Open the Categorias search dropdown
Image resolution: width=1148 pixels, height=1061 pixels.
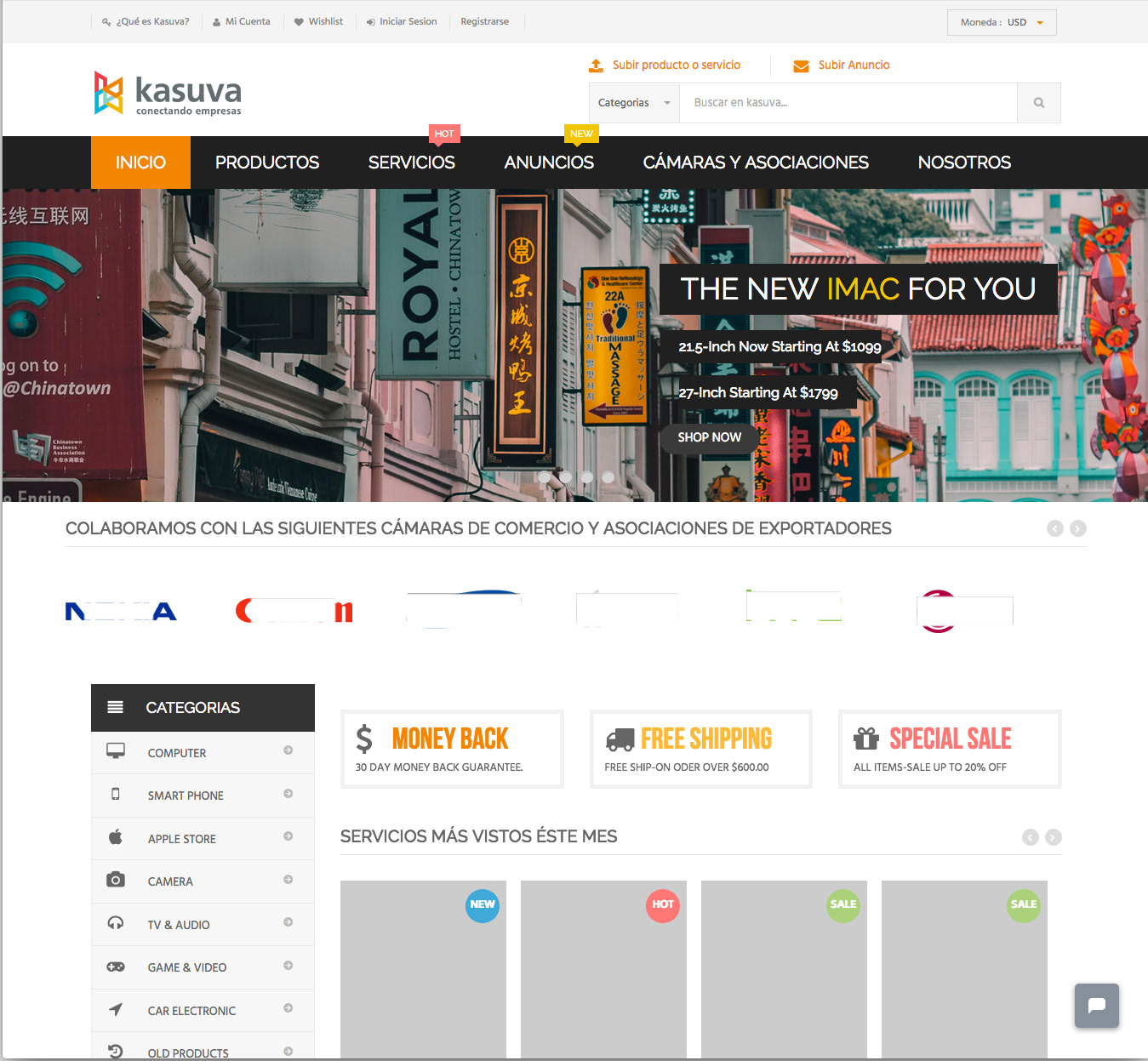(634, 103)
